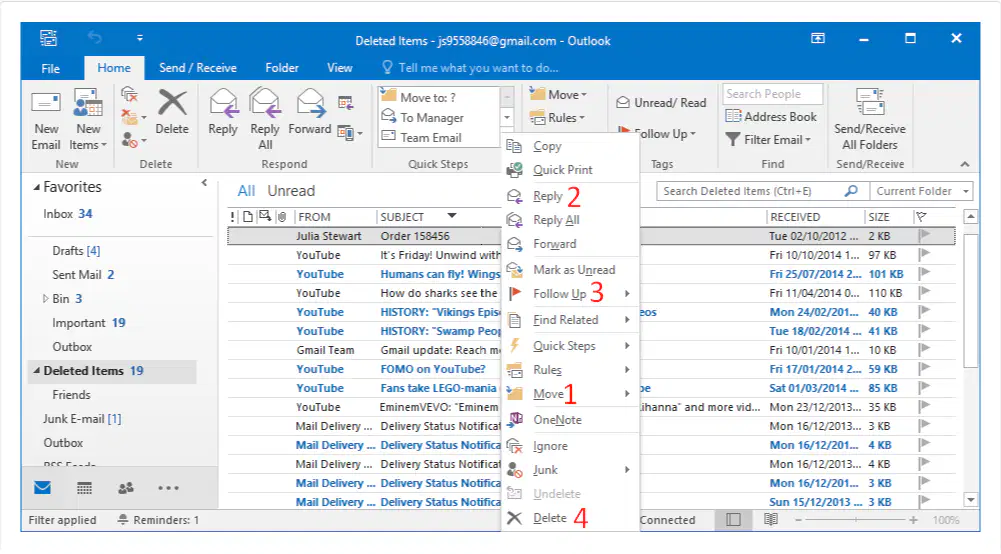Show more navigation options (three dots)
Viewport: 1001px width, 554px height.
tap(169, 488)
